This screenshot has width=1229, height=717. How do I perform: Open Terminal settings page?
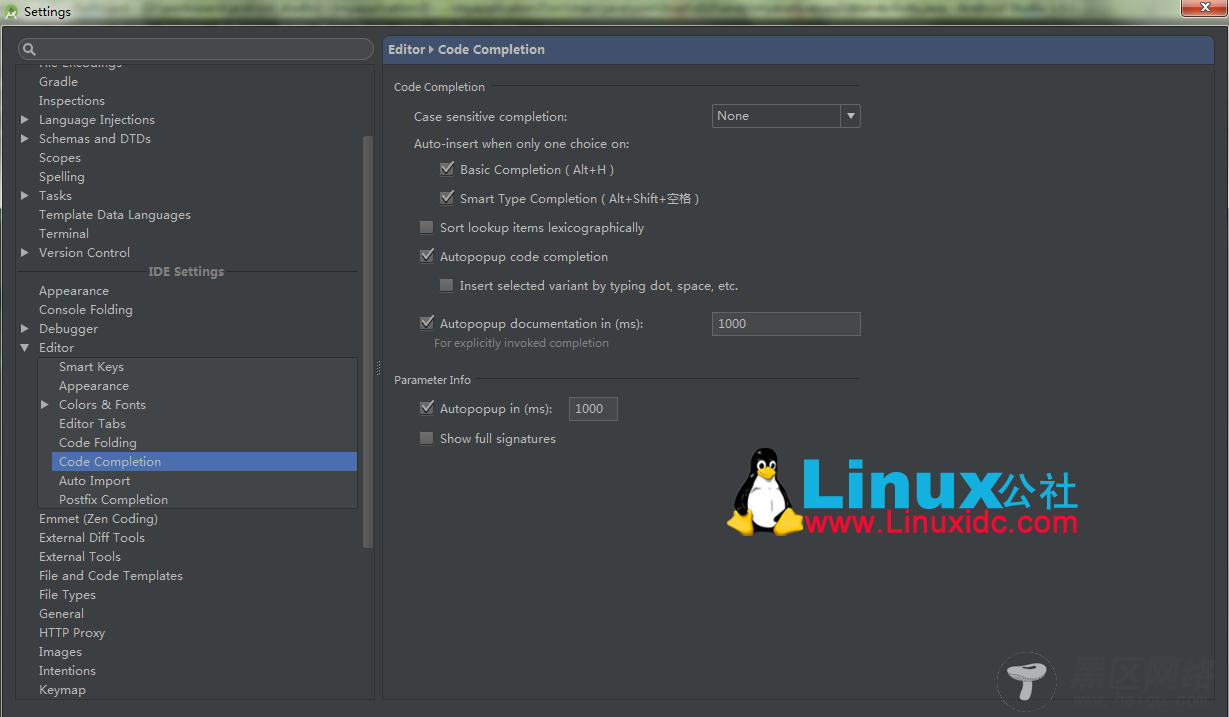coord(64,234)
